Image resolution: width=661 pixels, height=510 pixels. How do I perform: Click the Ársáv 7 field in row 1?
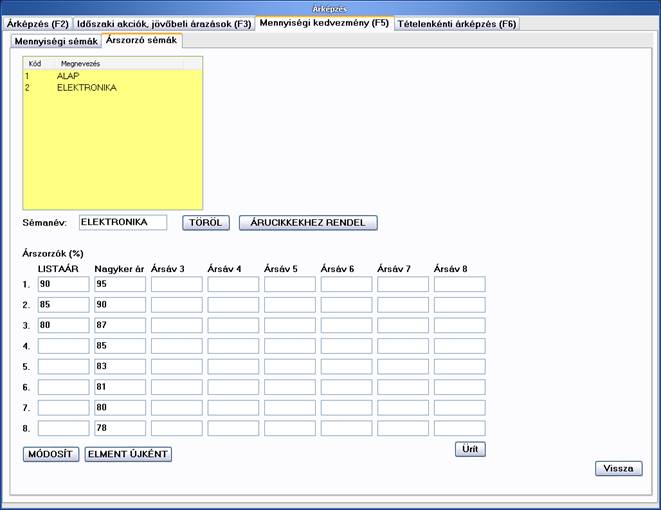click(x=403, y=284)
